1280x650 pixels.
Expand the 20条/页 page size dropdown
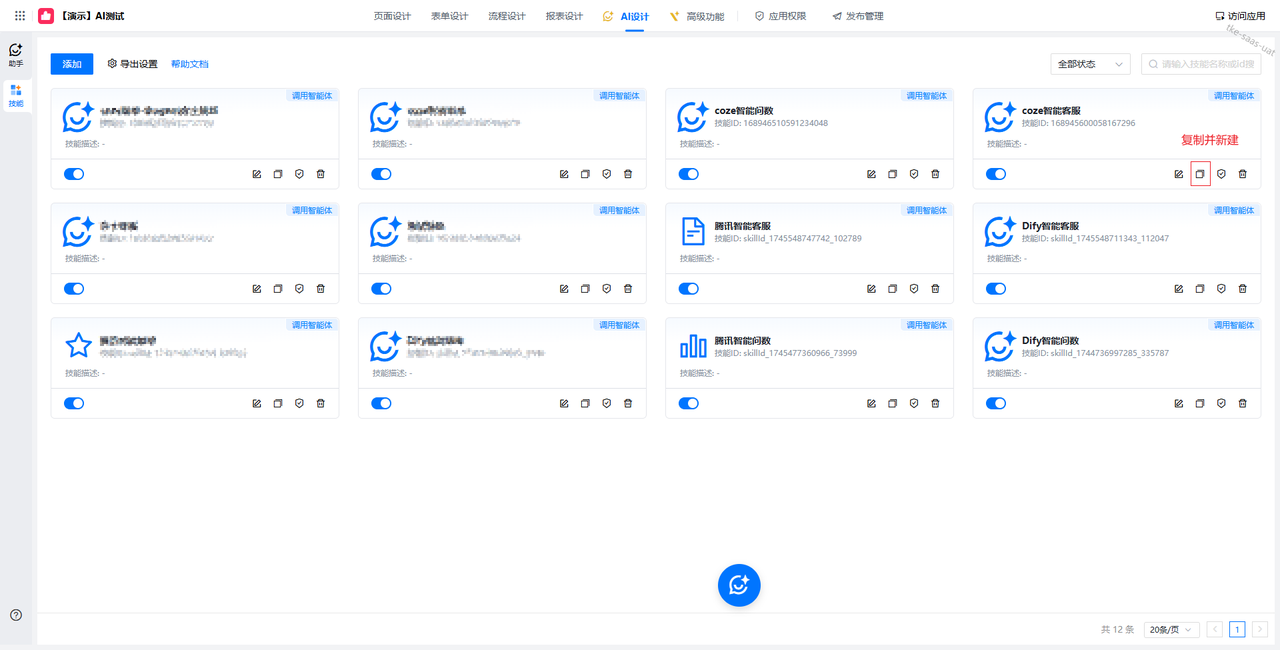[1170, 630]
